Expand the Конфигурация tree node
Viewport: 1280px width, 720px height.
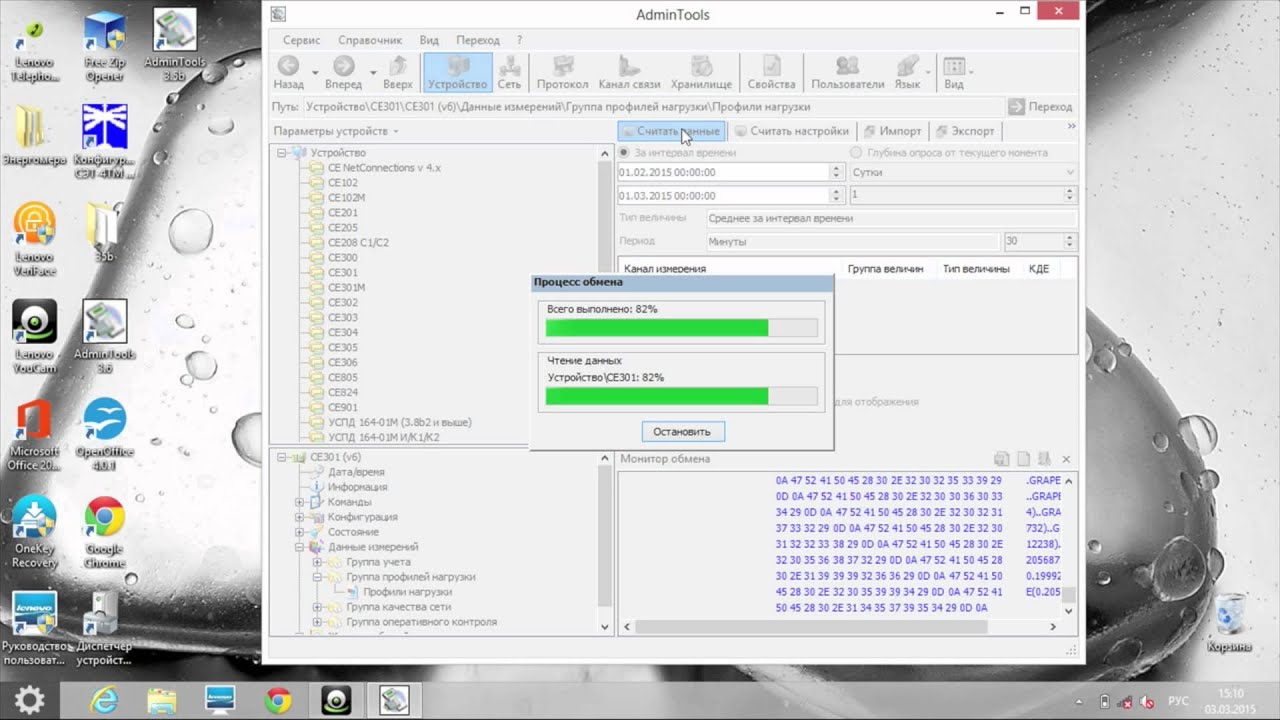click(x=299, y=517)
